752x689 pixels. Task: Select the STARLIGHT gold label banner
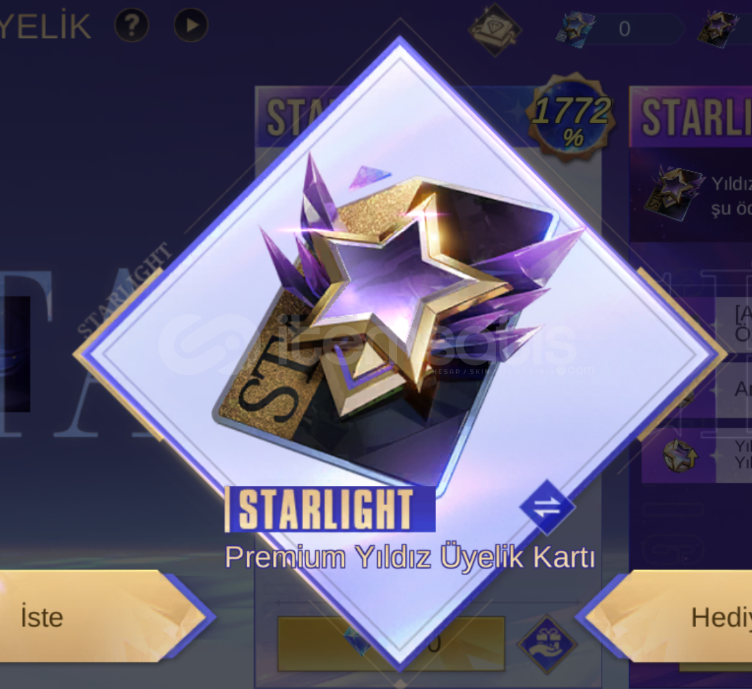pyautogui.click(x=330, y=509)
